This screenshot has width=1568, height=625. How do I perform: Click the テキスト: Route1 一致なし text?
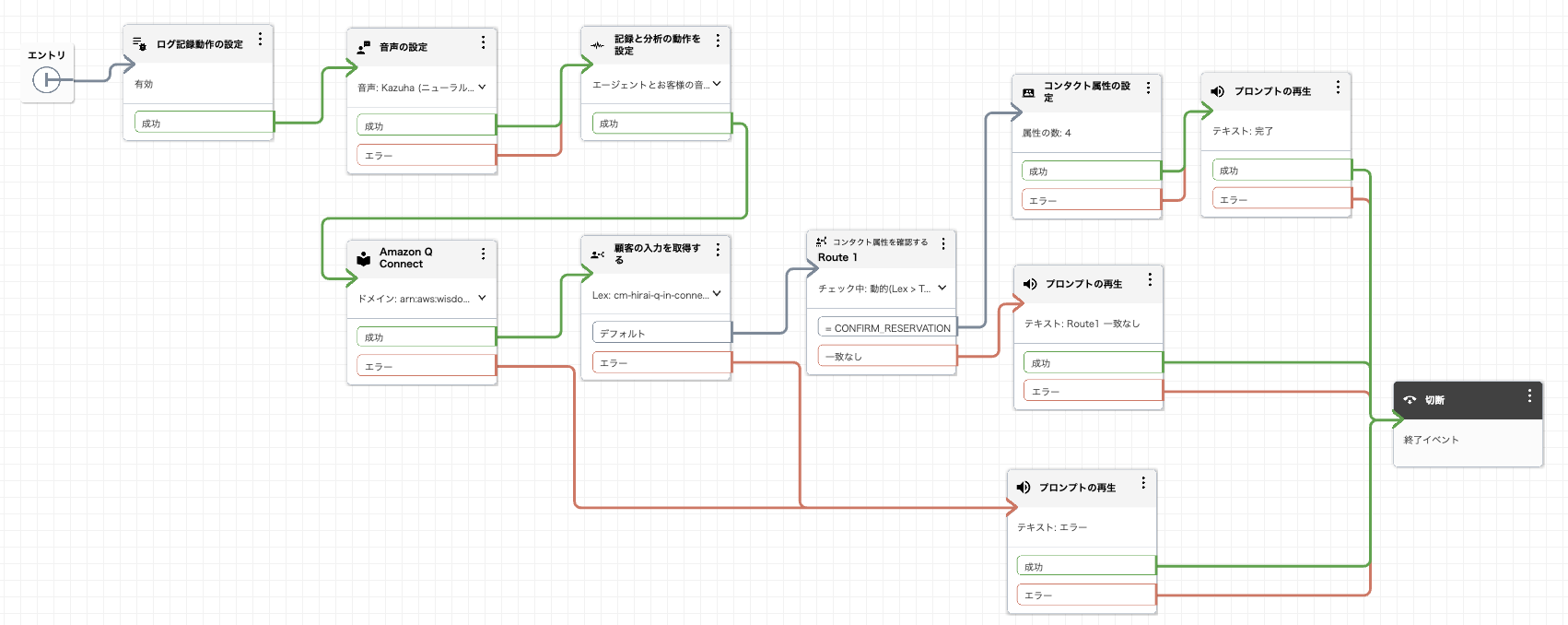click(x=1082, y=324)
